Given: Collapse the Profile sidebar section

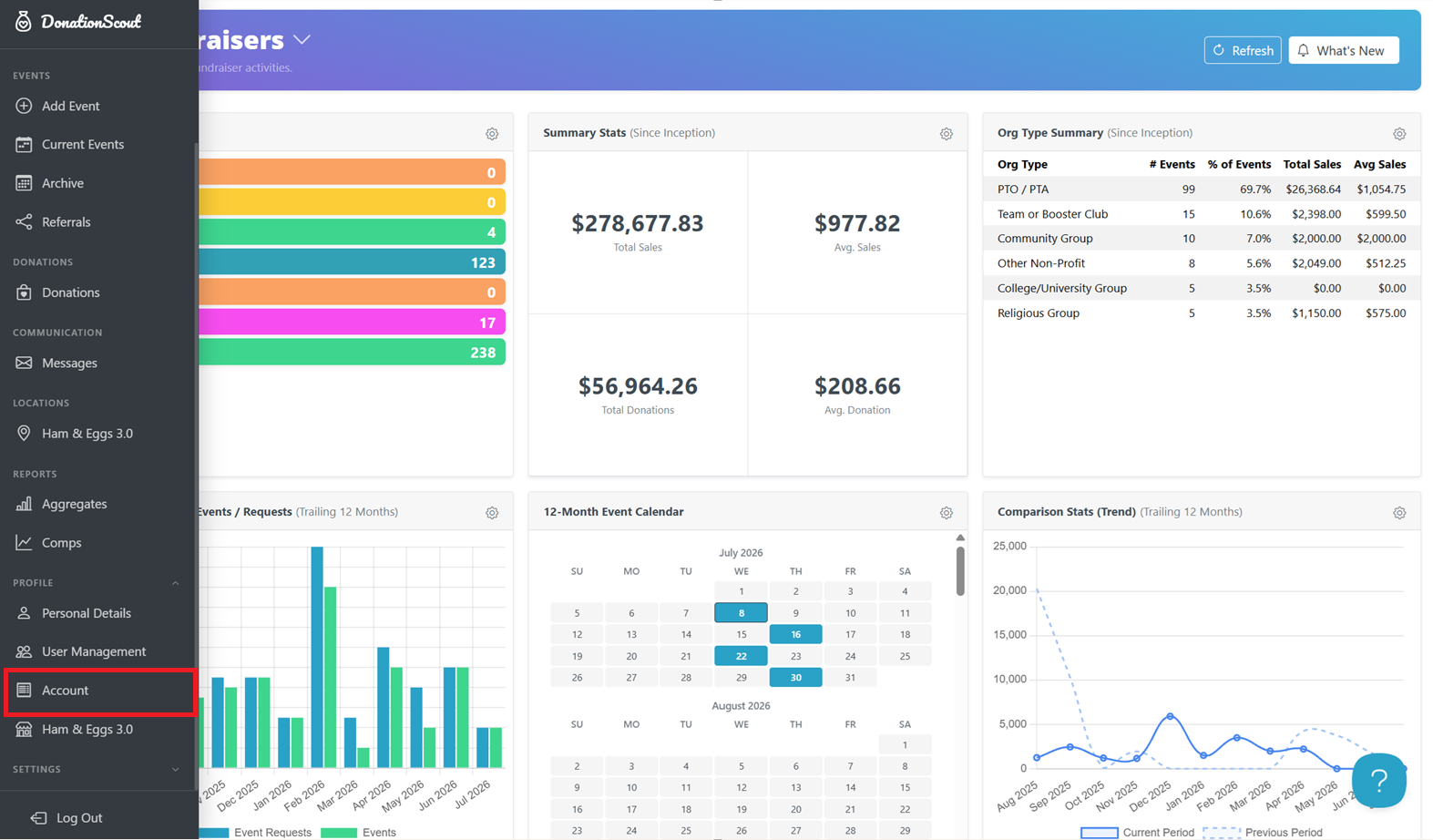Looking at the screenshot, I should coord(176,583).
